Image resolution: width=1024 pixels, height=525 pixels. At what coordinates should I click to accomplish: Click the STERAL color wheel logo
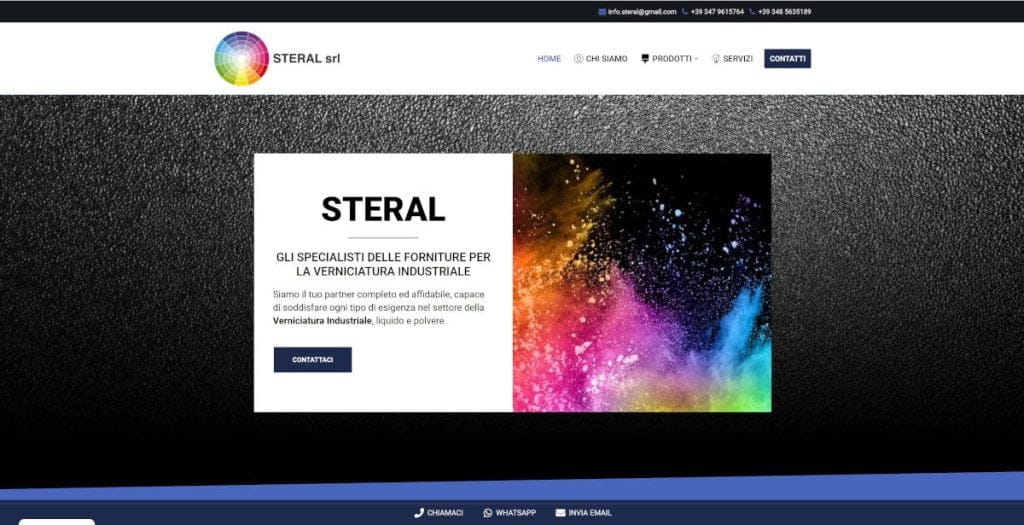(241, 58)
